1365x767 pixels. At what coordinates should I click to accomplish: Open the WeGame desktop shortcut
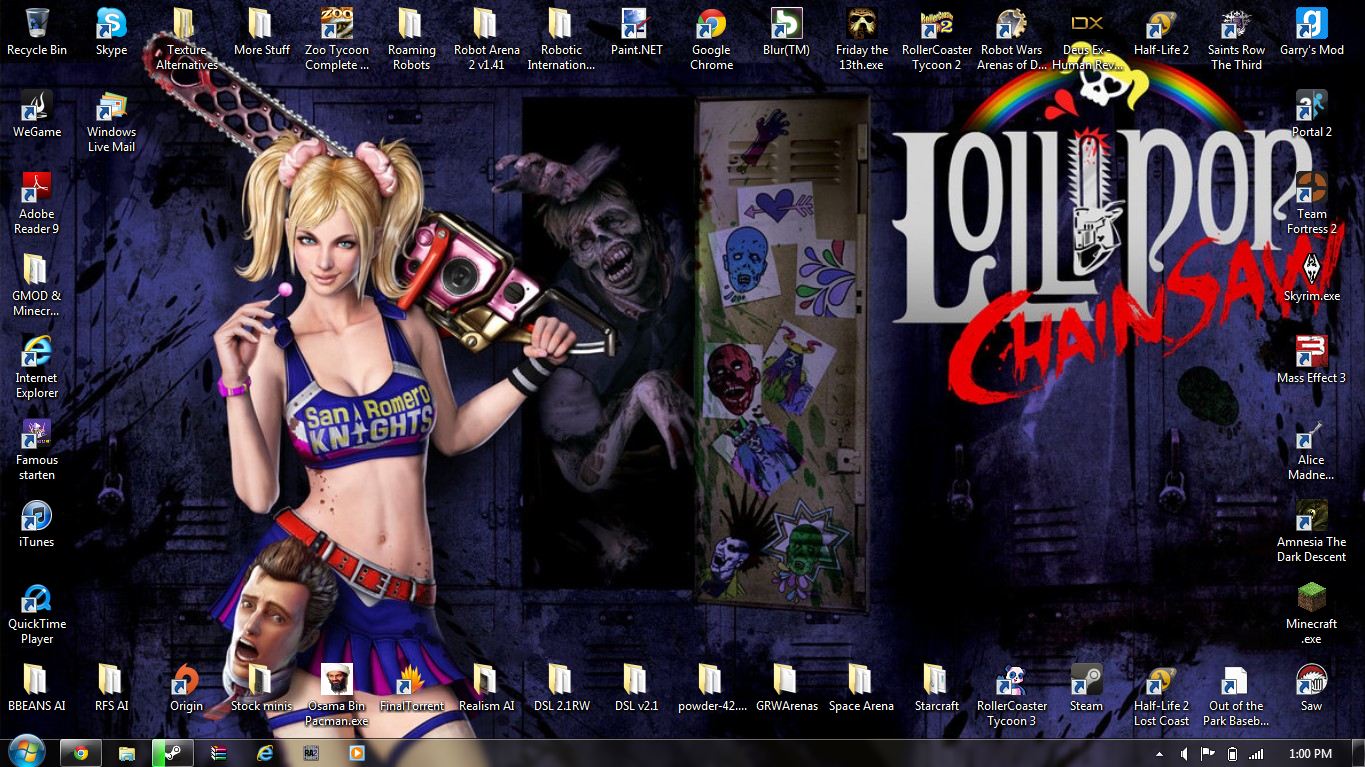[37, 113]
